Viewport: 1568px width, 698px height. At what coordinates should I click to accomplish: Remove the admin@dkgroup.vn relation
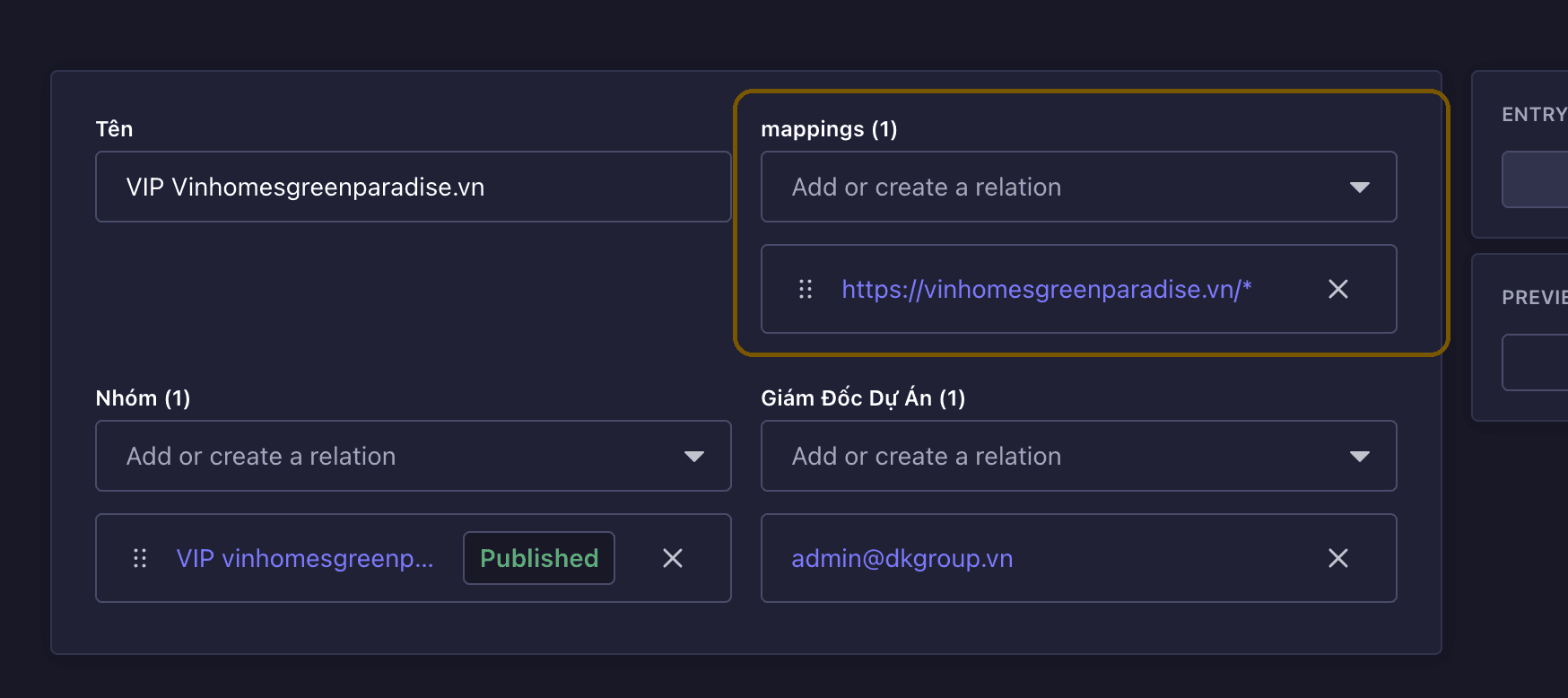[x=1337, y=558]
